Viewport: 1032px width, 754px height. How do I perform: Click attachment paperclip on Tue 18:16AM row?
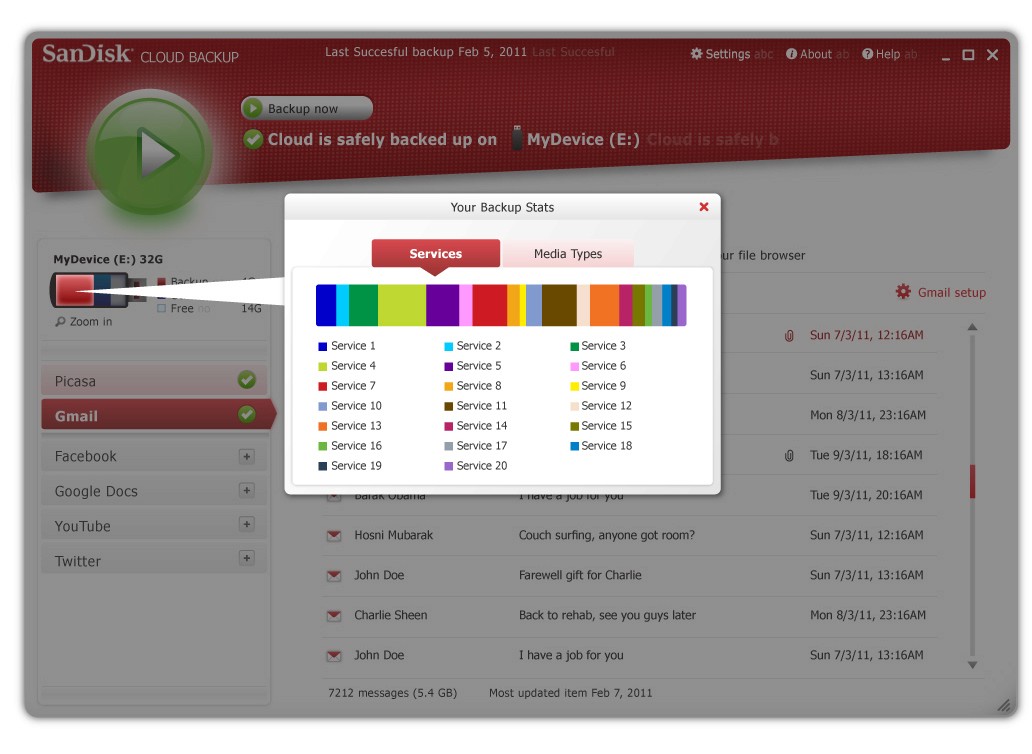click(x=788, y=455)
